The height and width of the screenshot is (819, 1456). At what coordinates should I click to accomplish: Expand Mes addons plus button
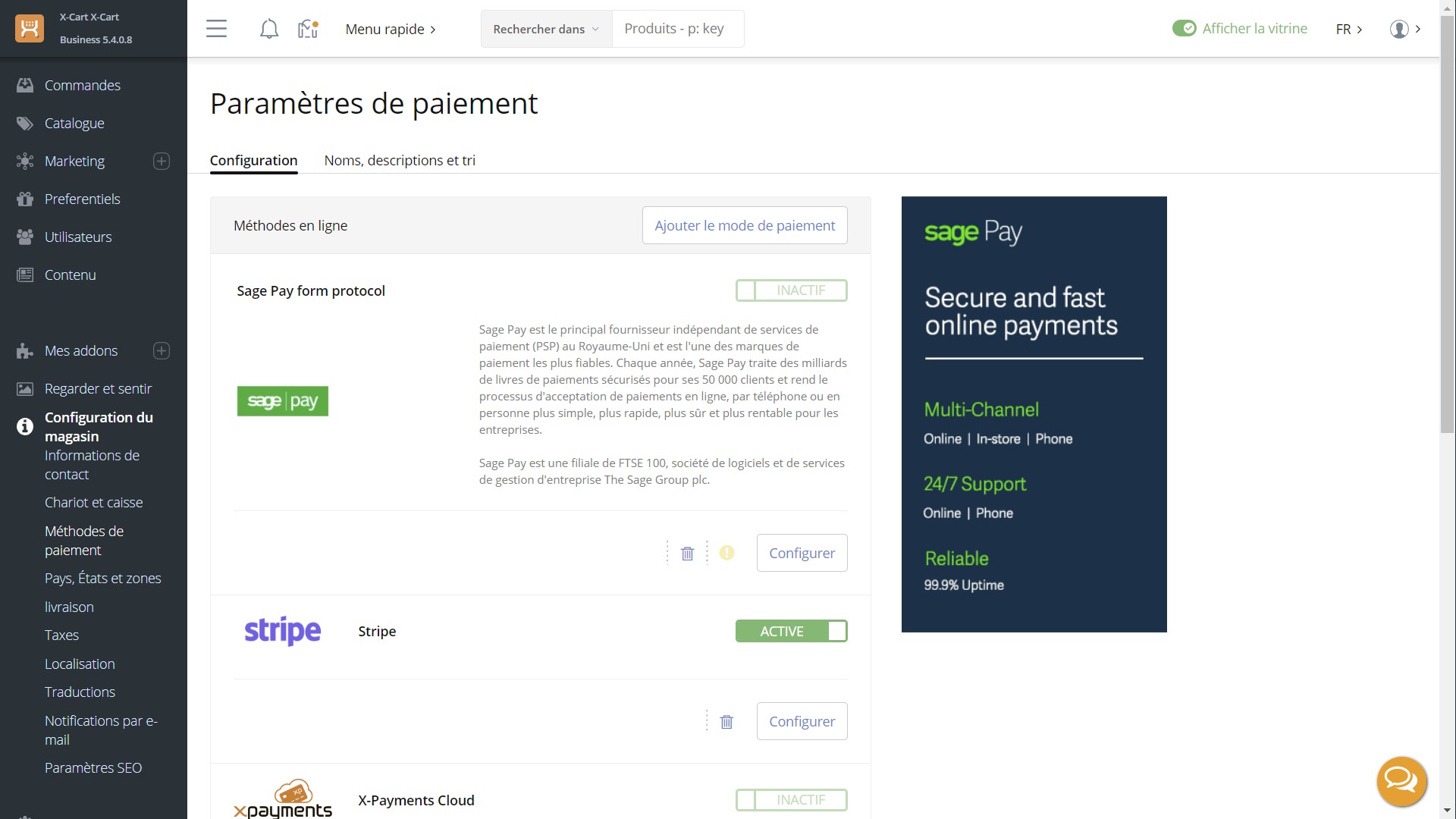pos(162,350)
